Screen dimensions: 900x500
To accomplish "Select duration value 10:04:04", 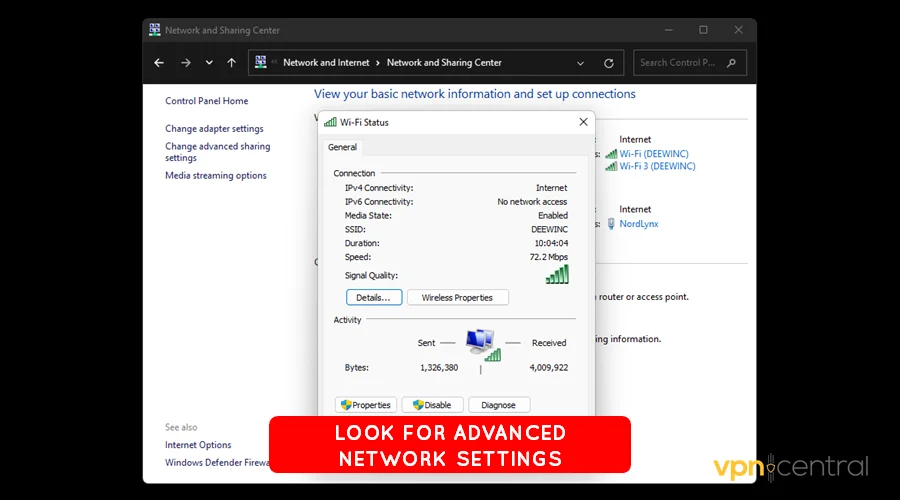I will point(551,243).
